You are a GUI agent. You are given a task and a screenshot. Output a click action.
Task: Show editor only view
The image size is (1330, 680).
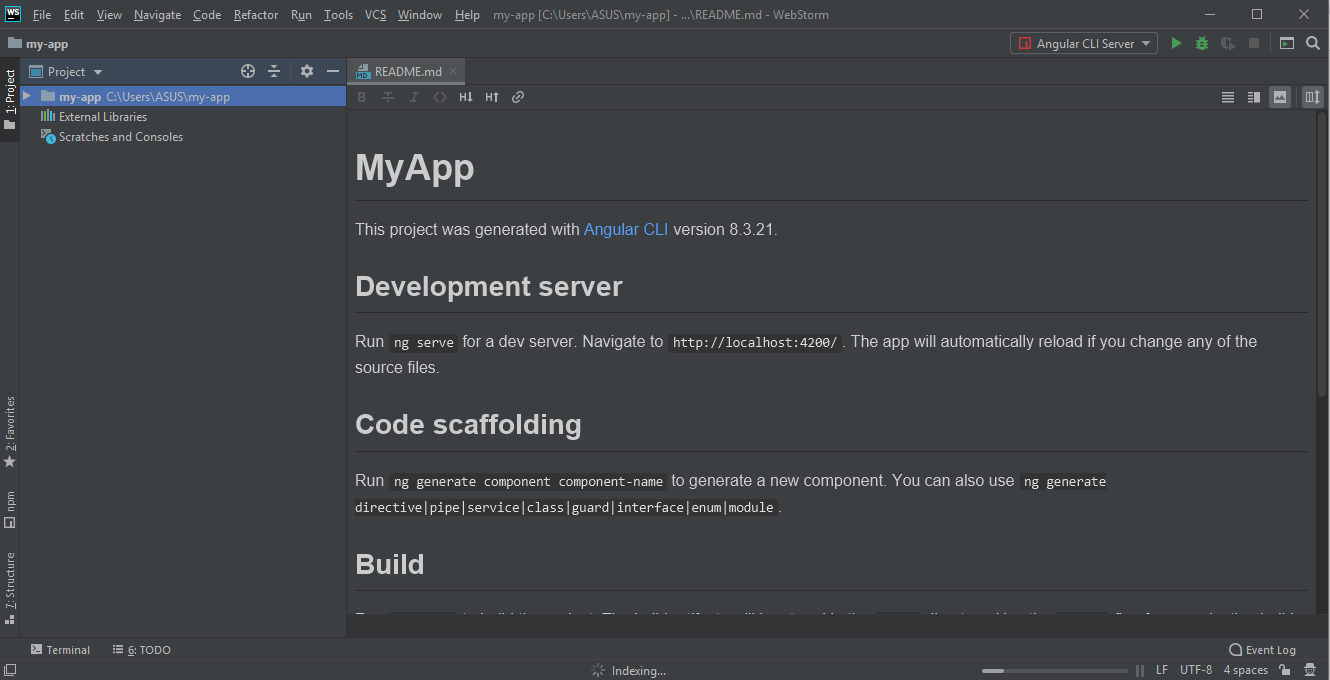(x=1228, y=97)
